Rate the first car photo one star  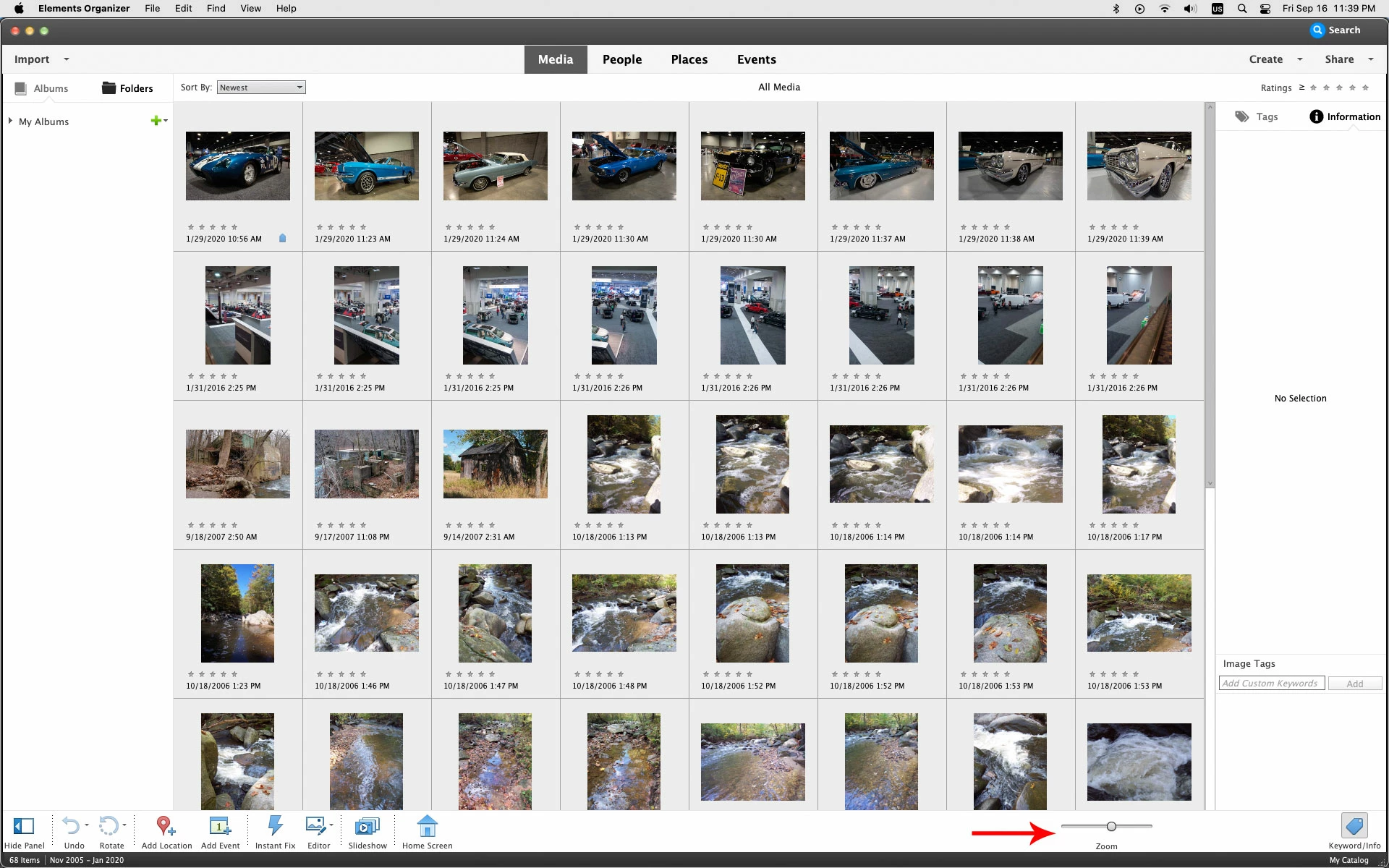[x=191, y=227]
